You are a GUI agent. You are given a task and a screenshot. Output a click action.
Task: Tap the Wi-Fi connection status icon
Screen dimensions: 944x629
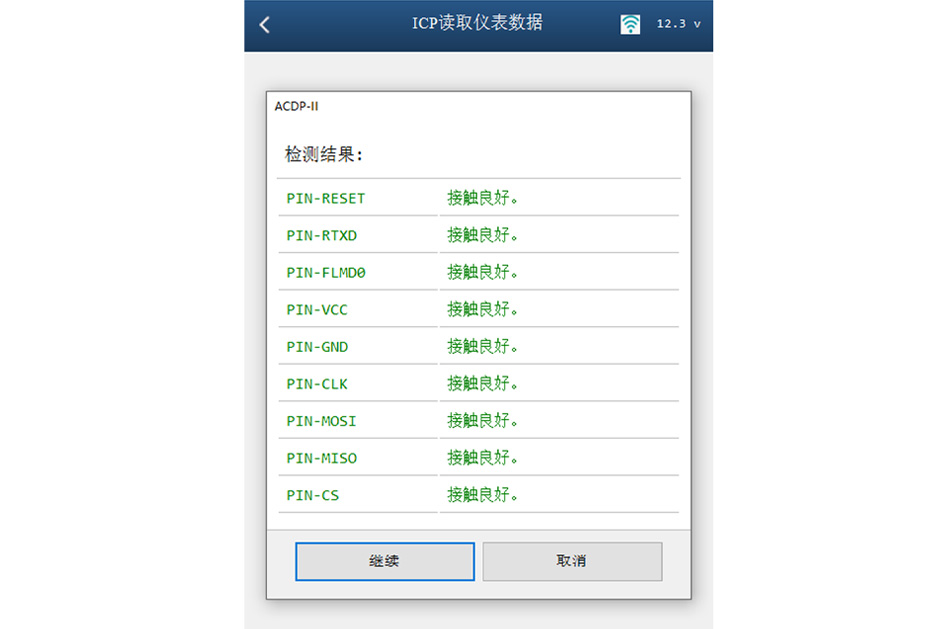pos(630,24)
